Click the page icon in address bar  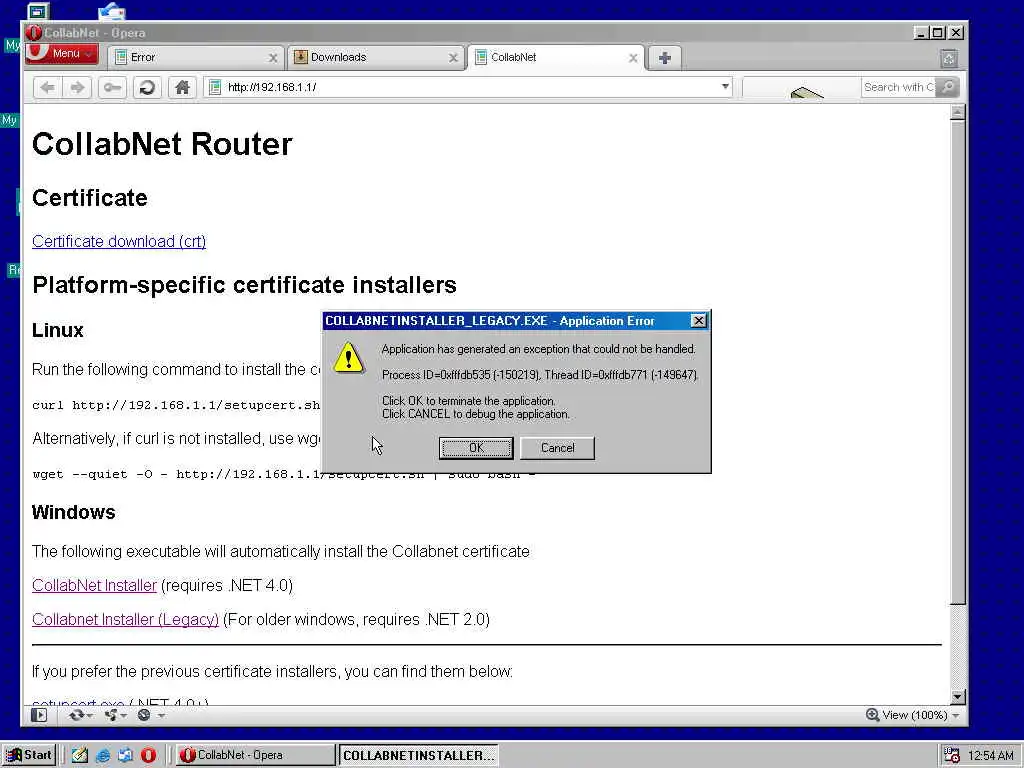pyautogui.click(x=215, y=87)
